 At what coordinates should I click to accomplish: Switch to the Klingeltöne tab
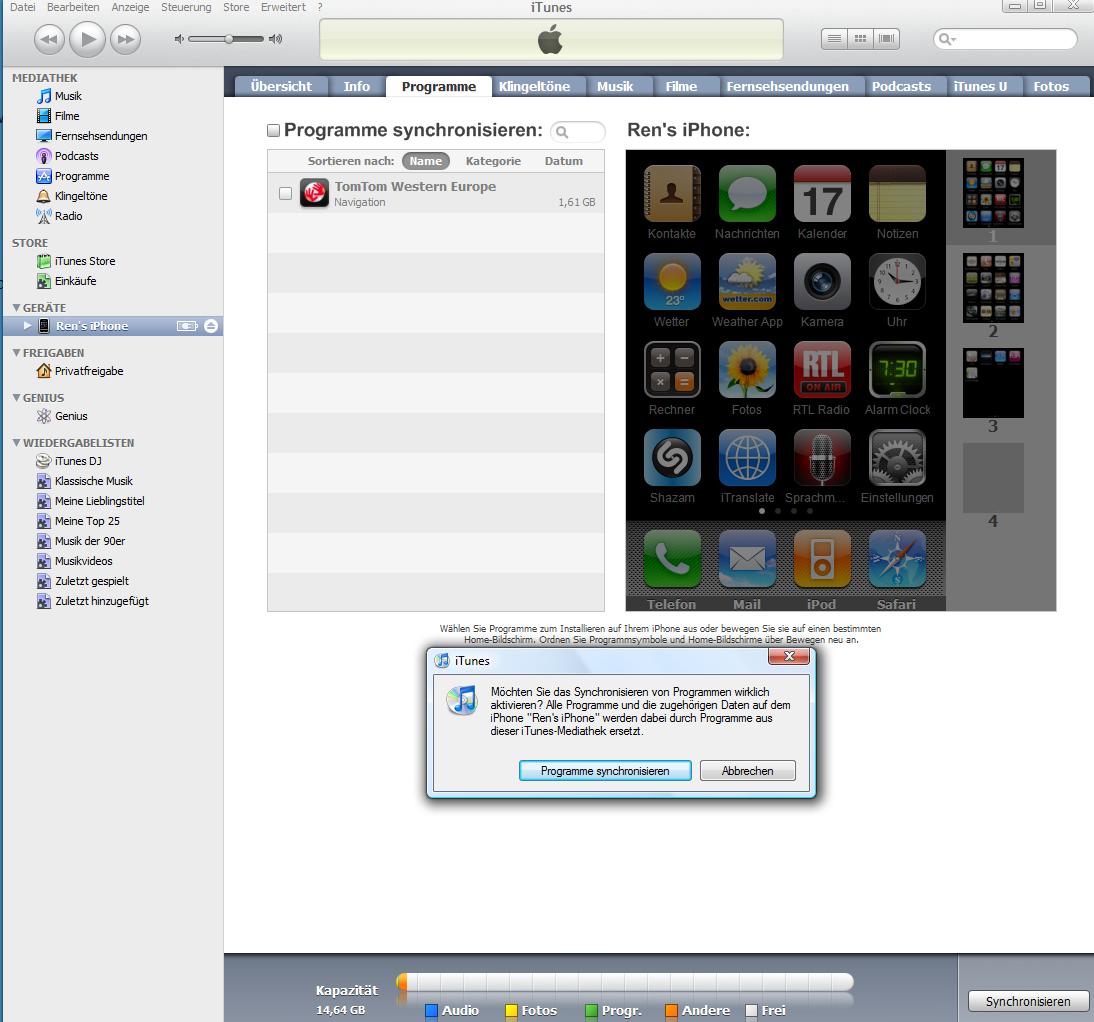534,86
